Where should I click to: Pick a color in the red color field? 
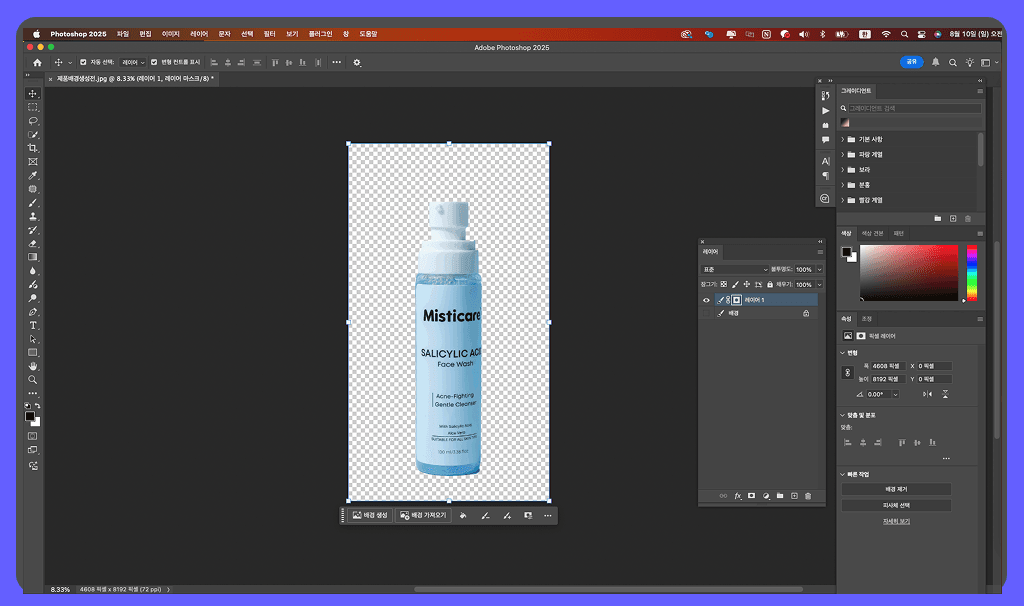coord(908,273)
